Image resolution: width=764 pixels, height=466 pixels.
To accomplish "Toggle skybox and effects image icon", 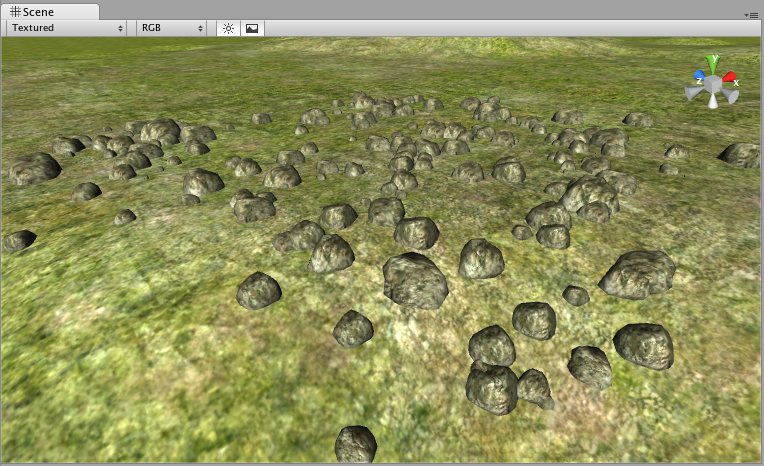I will pyautogui.click(x=252, y=28).
